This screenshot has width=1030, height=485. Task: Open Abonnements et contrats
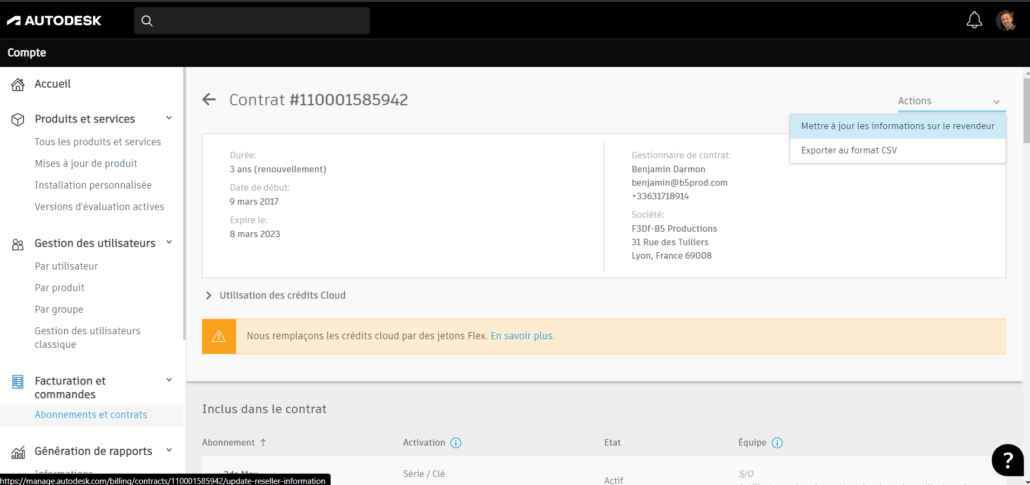coord(91,415)
